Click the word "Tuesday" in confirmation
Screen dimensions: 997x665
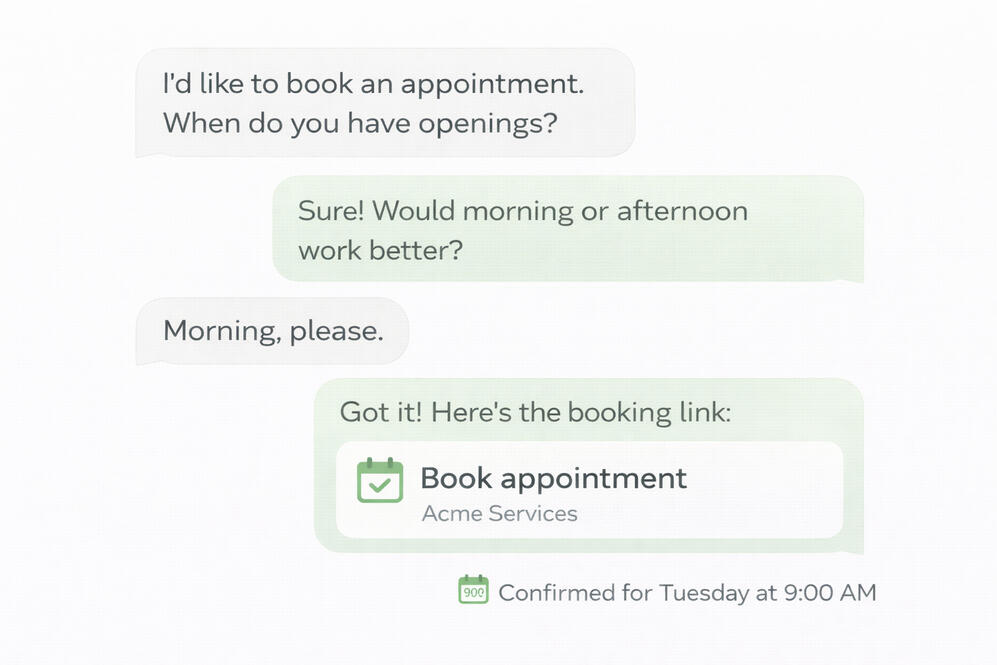pos(704,592)
